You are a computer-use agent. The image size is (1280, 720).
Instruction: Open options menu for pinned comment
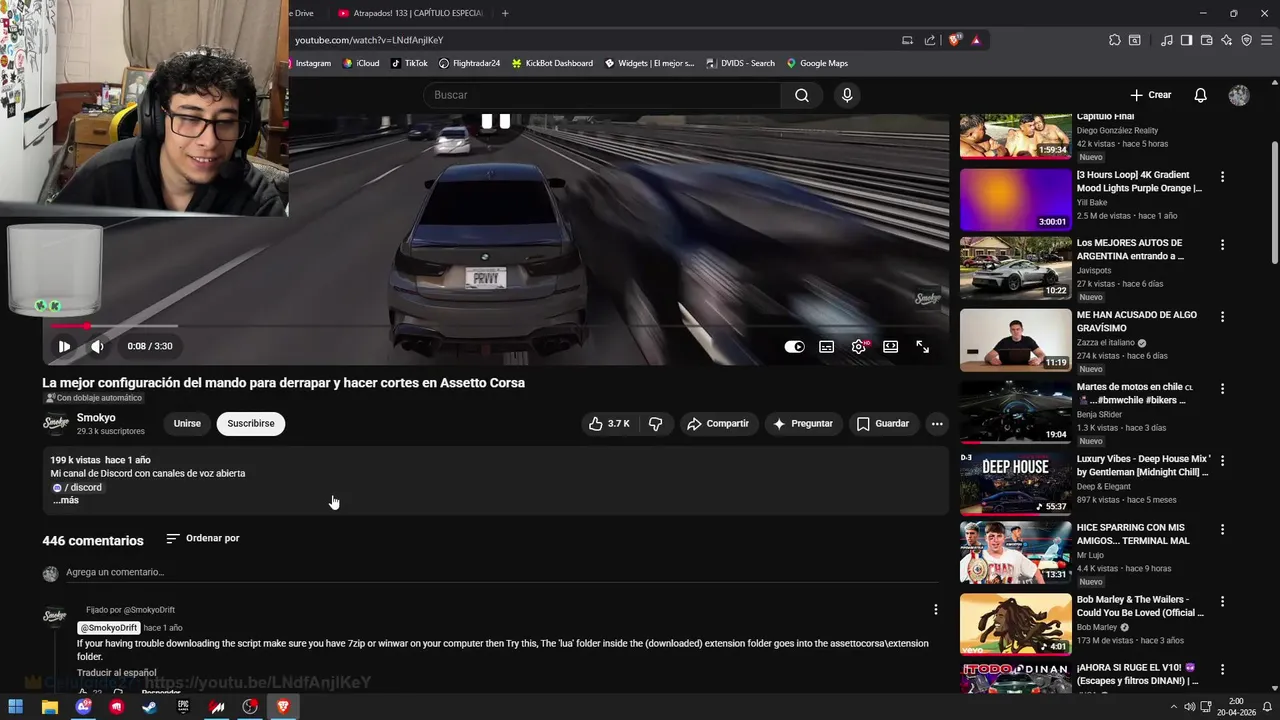[x=936, y=610]
